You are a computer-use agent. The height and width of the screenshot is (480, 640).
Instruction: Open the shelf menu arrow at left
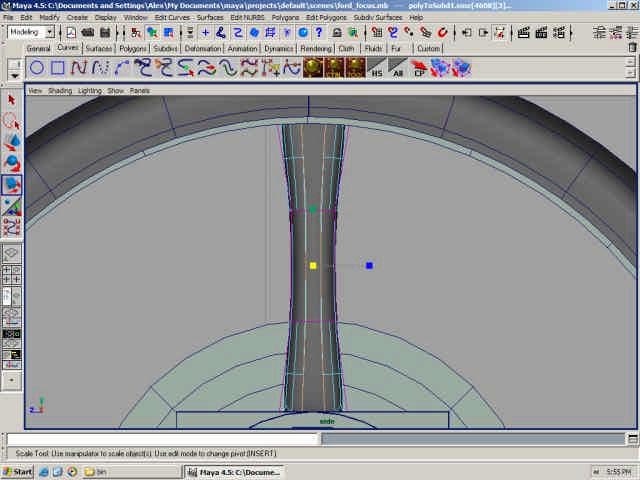14,73
